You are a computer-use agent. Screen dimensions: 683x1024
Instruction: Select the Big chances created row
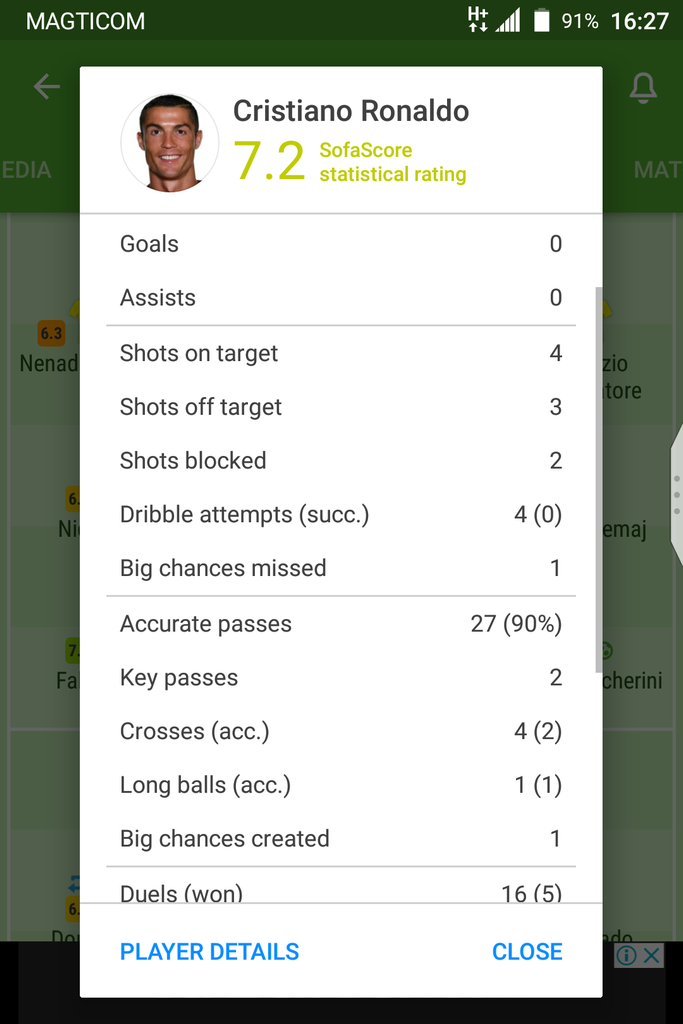(x=340, y=839)
